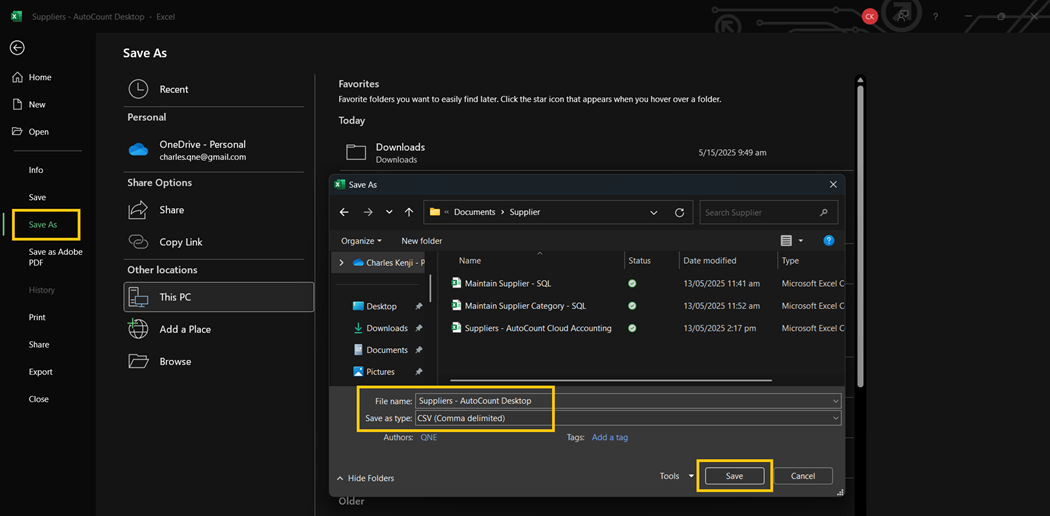Open the Tools dropdown
Screen dimensions: 1050x516
click(x=677, y=476)
